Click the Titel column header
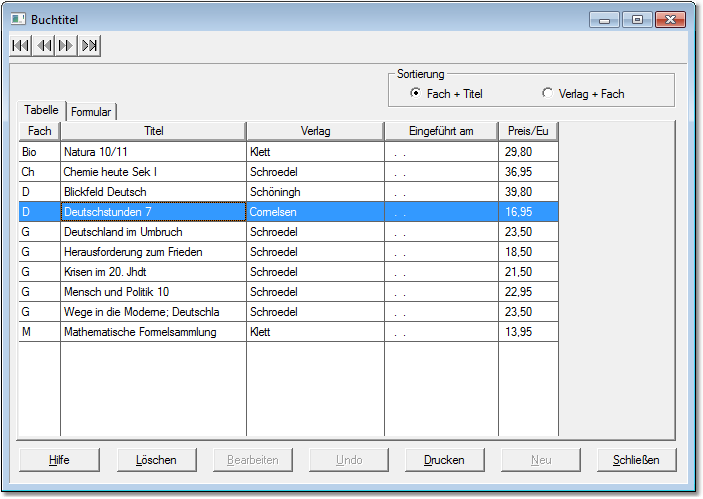This screenshot has width=703, height=499. point(153,131)
